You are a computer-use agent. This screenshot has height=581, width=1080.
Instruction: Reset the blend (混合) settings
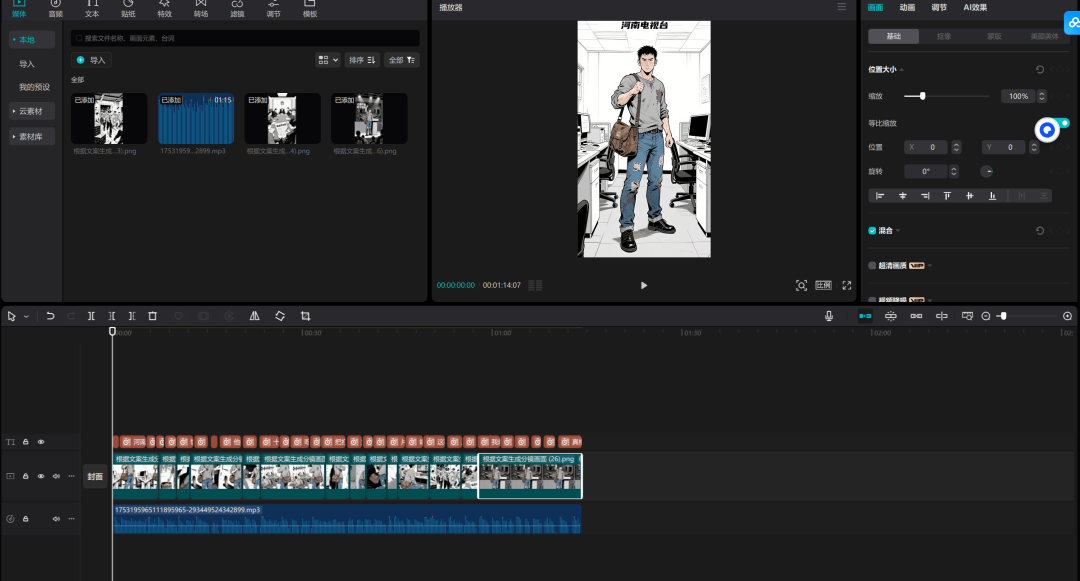tap(1040, 231)
